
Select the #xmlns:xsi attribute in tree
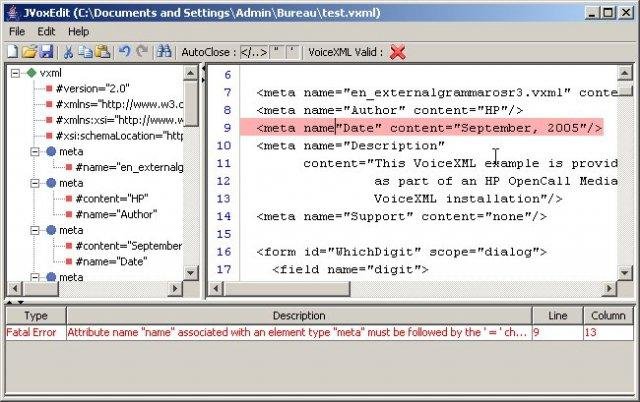pyautogui.click(x=119, y=120)
